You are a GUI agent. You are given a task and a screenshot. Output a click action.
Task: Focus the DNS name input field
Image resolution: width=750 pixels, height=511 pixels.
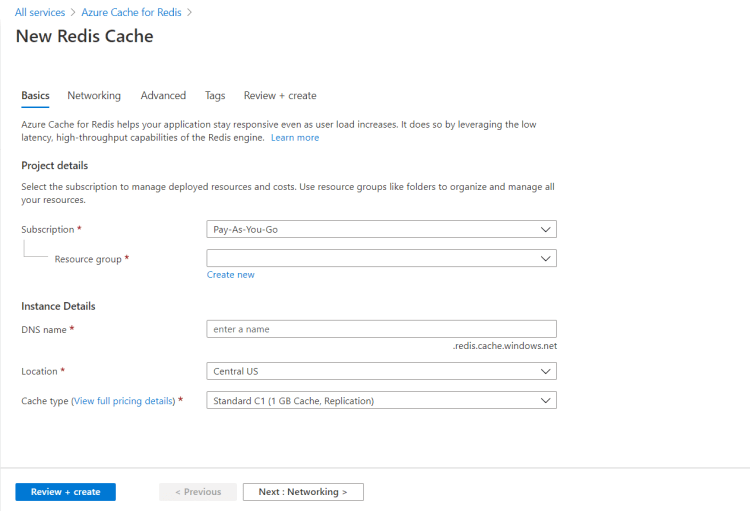[381, 329]
